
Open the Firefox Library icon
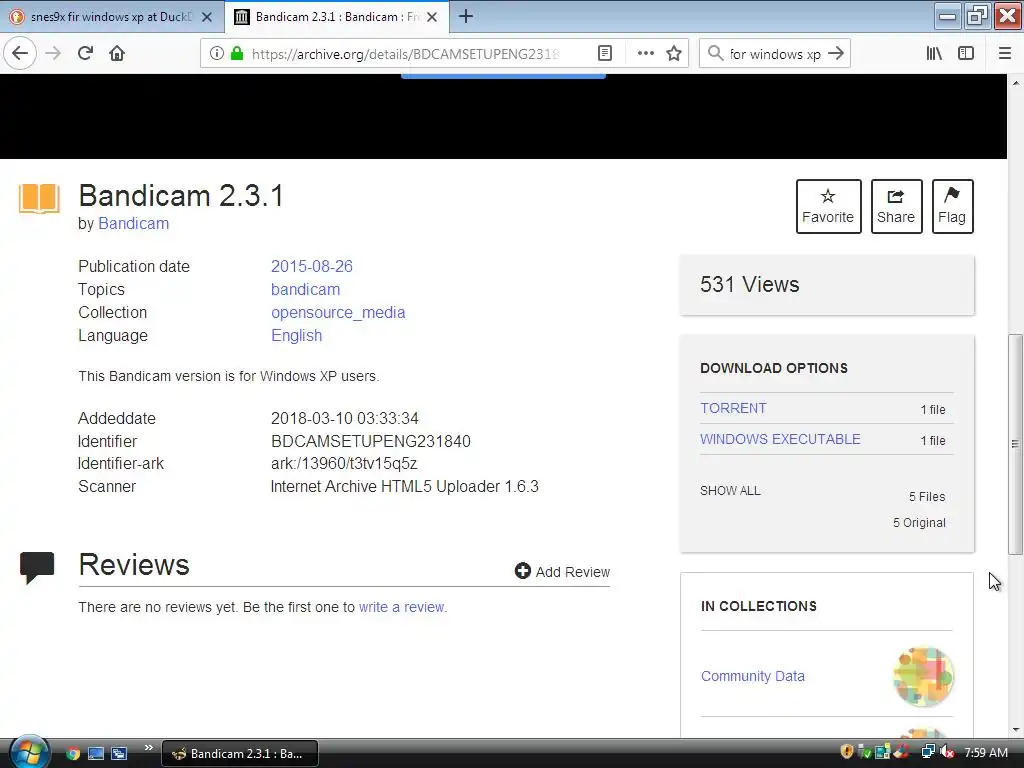(x=934, y=54)
